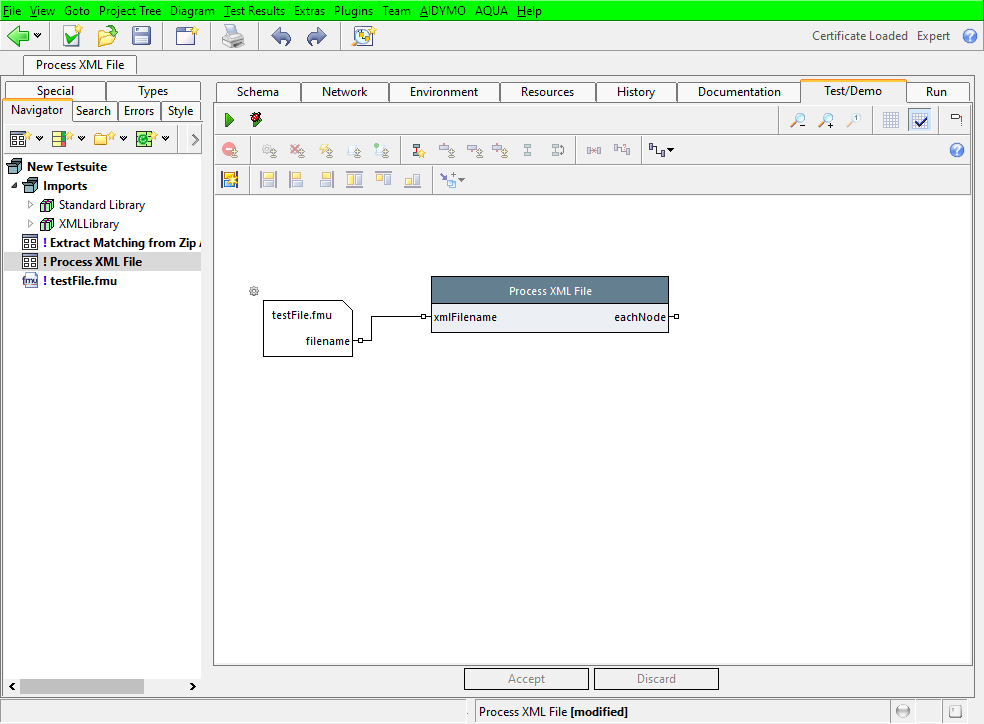Click the navigator horizontal scrollbar thumb

point(81,687)
